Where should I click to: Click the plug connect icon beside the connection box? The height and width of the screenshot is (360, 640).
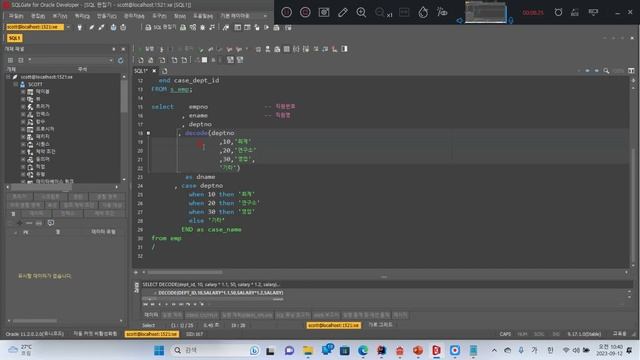coord(79,27)
